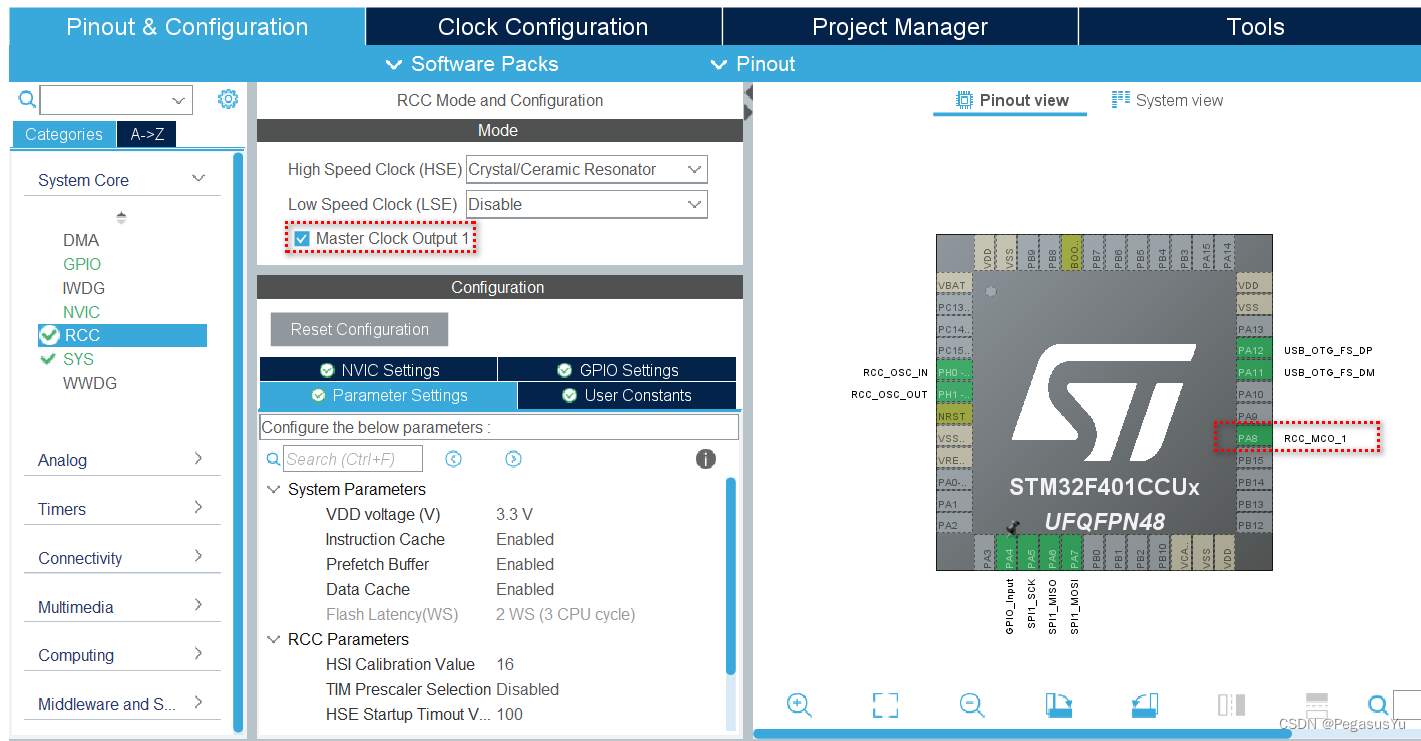1421x741 pixels.
Task: Go to previous parameter search result
Action: pos(453,459)
